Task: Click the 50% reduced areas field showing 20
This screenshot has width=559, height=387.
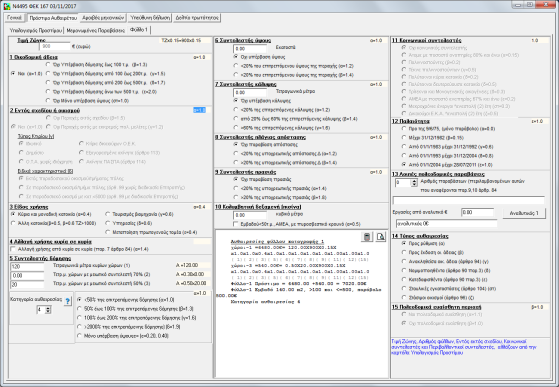Action: [x=27, y=284]
